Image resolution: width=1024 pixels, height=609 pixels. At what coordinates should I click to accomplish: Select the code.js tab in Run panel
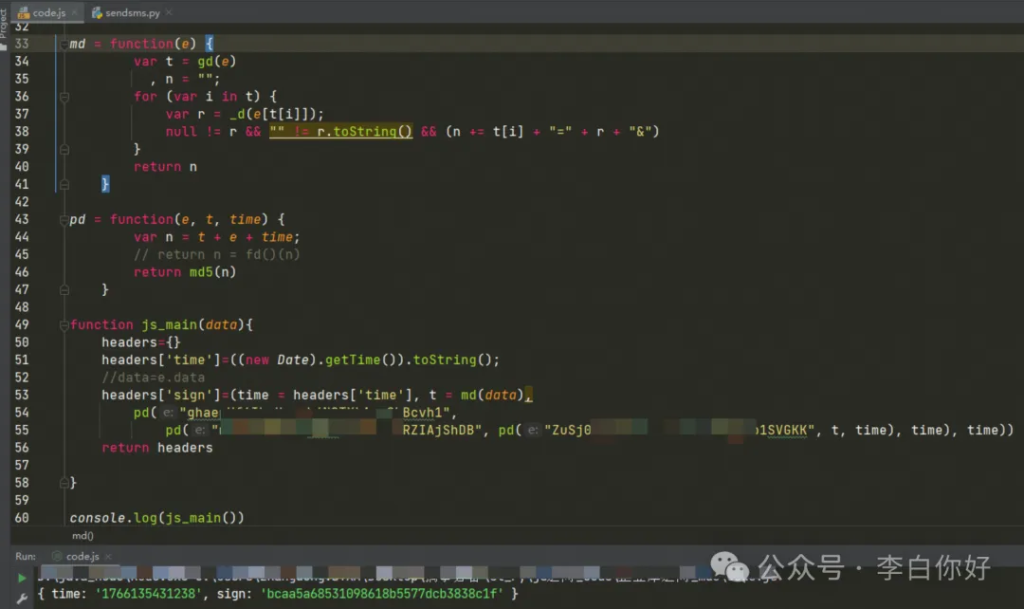(82, 556)
